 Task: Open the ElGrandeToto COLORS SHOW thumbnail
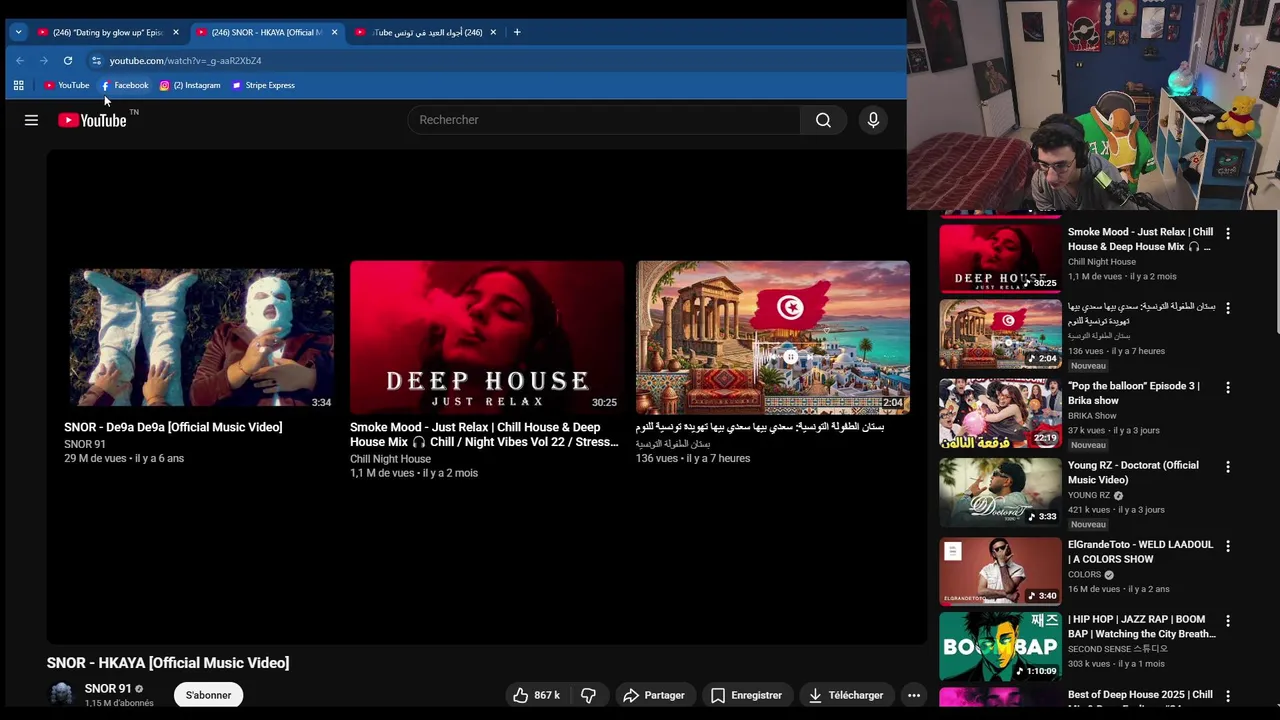pyautogui.click(x=1000, y=571)
